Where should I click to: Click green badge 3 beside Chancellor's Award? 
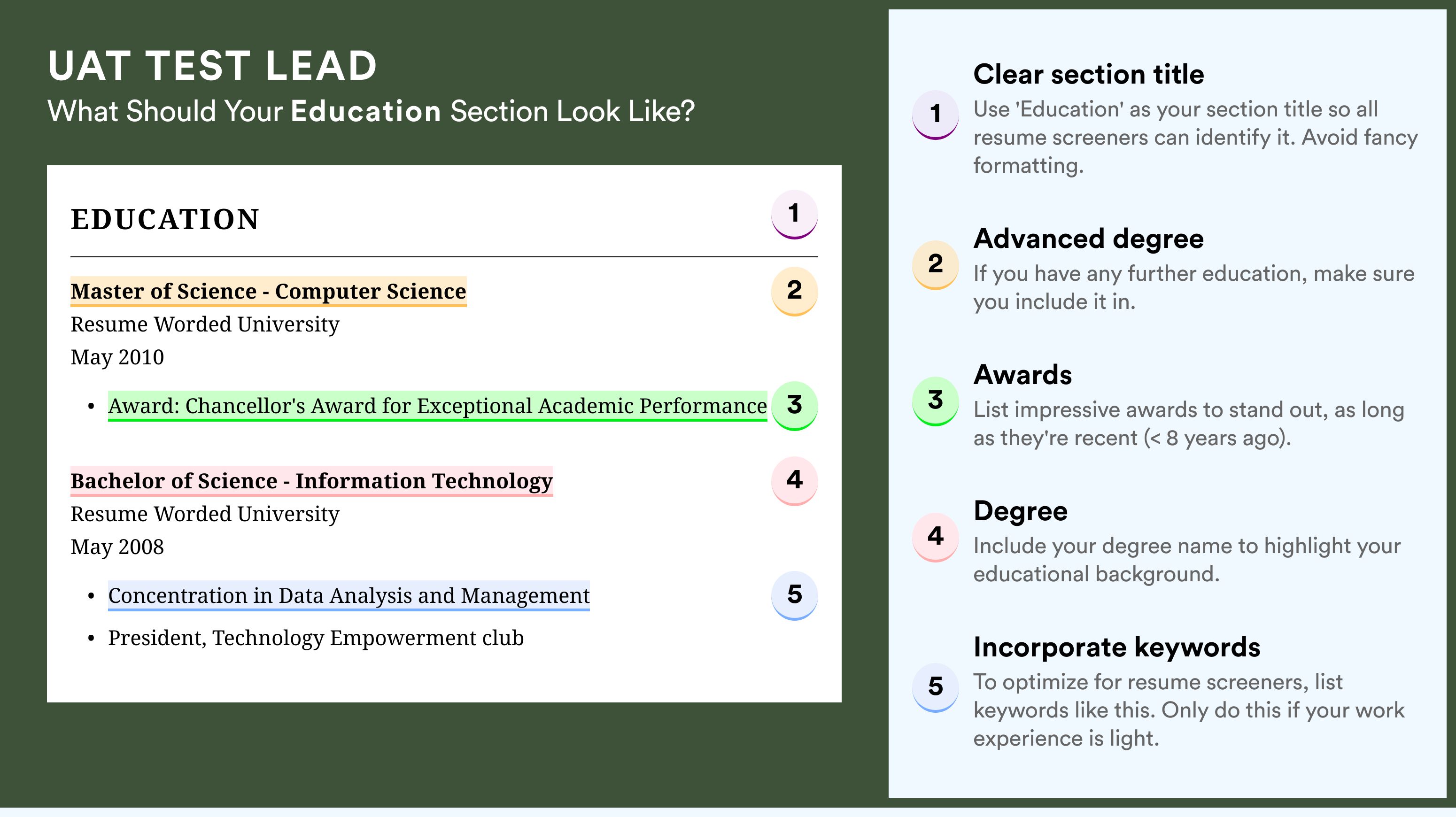(794, 405)
